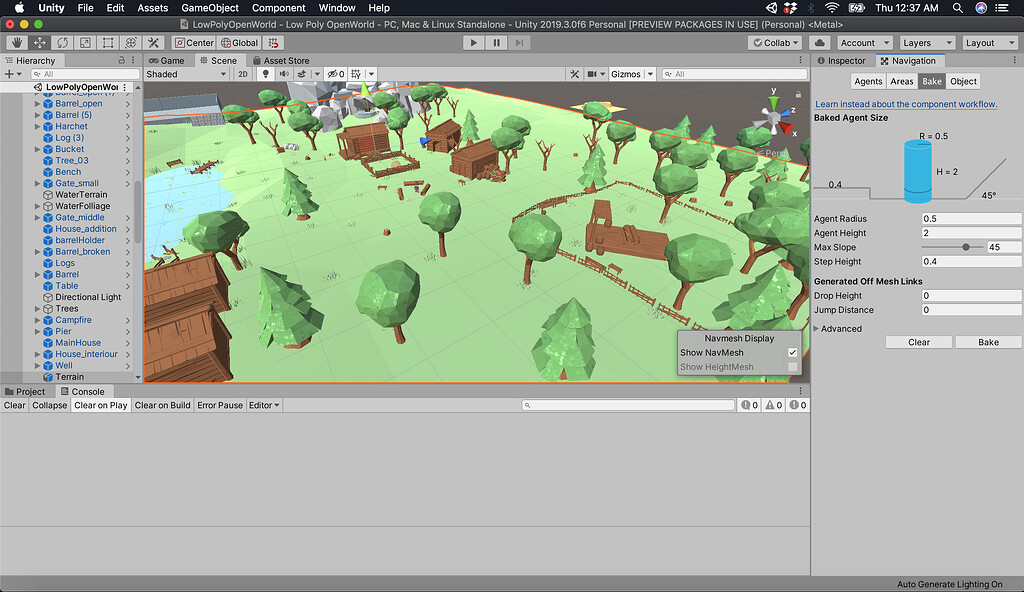Switch to the Game tab
1024x592 pixels.
tap(166, 60)
